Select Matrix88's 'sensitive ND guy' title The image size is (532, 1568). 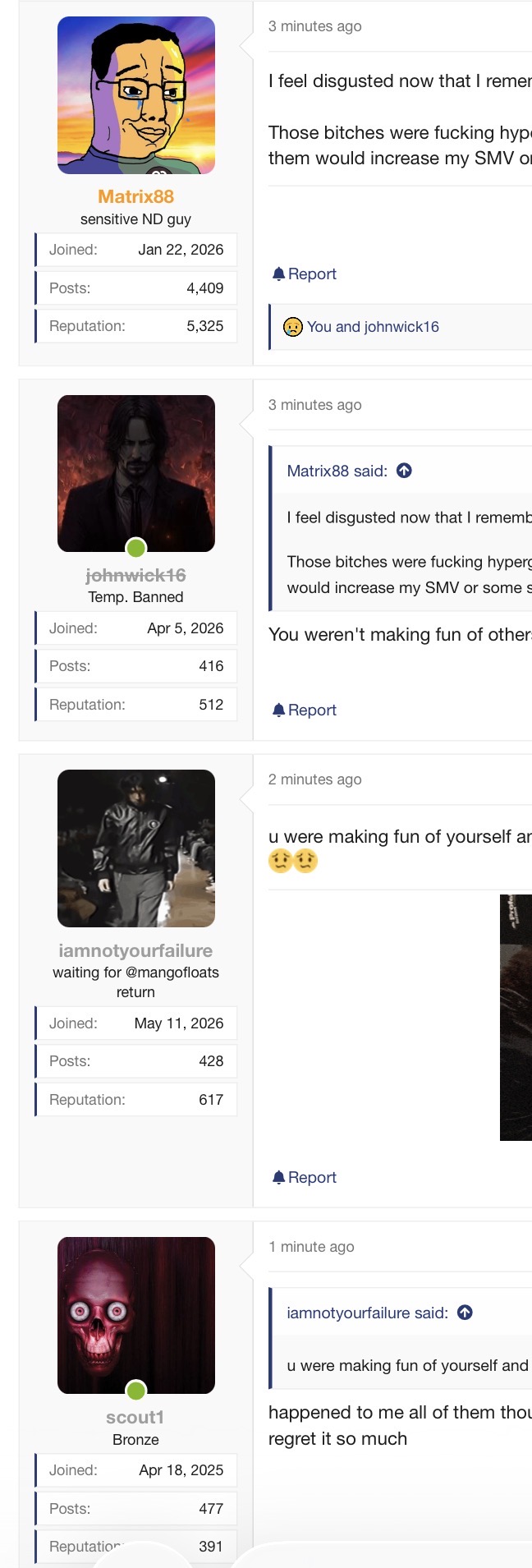tap(136, 219)
